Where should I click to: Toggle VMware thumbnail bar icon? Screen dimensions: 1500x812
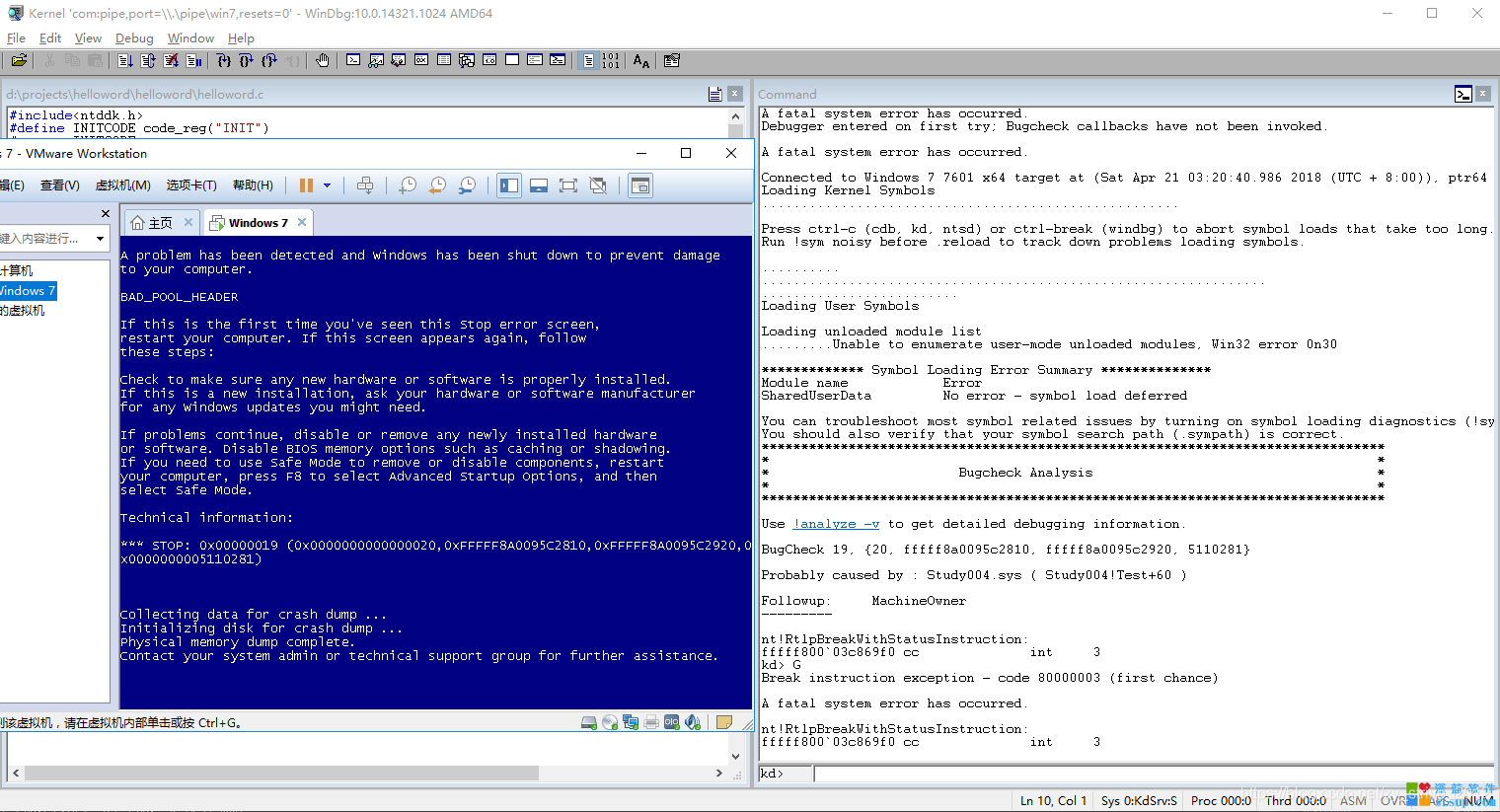coord(539,185)
